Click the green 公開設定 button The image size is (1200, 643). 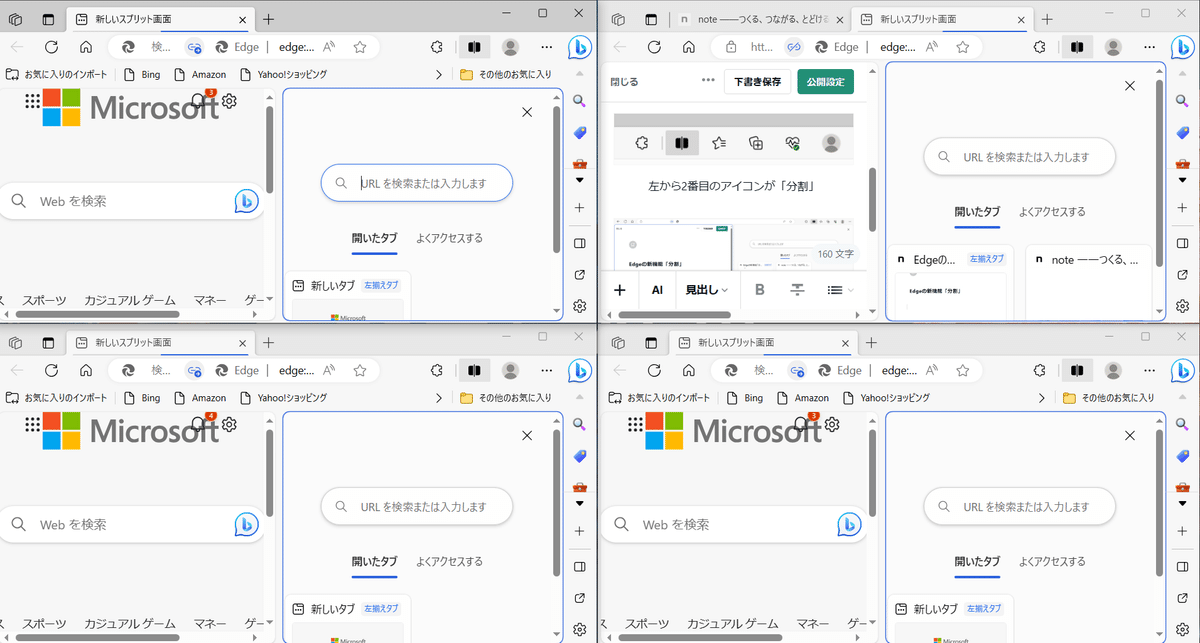825,81
